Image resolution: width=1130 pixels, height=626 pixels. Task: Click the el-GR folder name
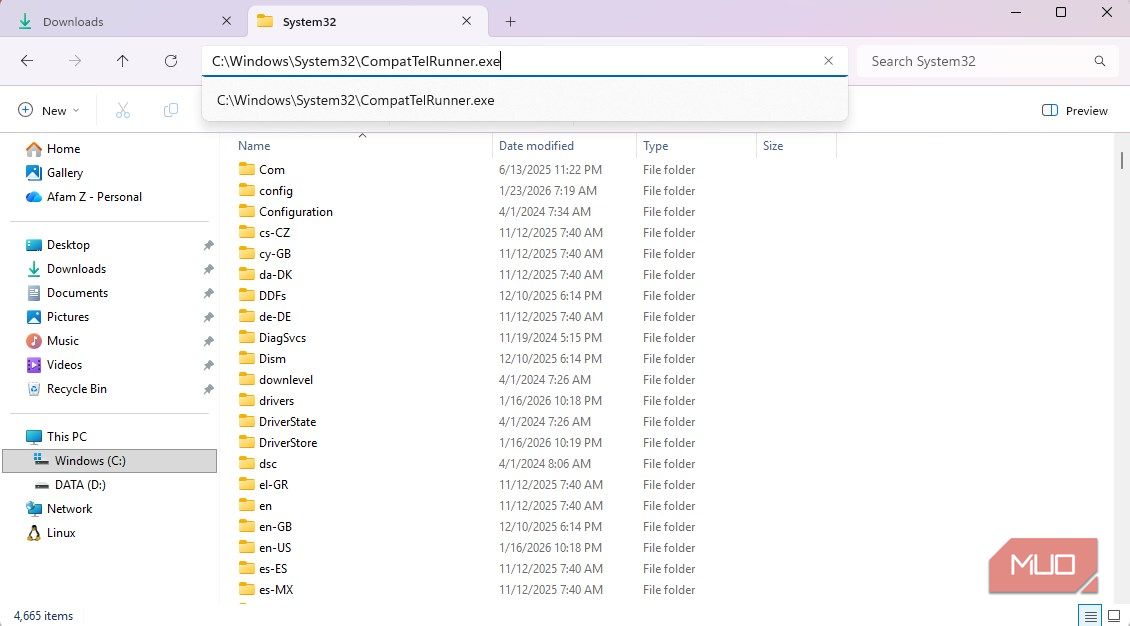pyautogui.click(x=274, y=485)
